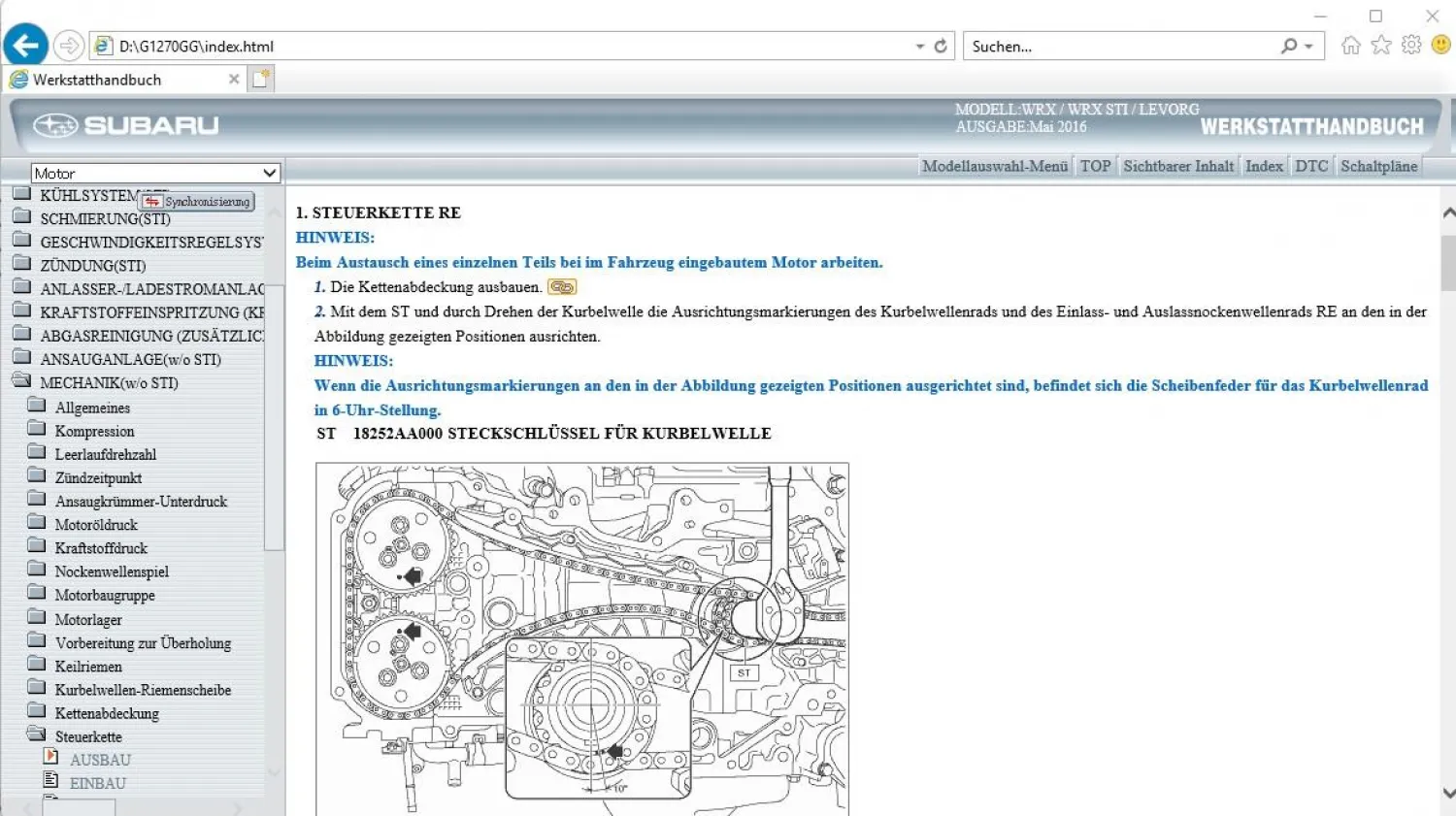Open favorites star icon
The image size is (1456, 816).
(x=1381, y=46)
